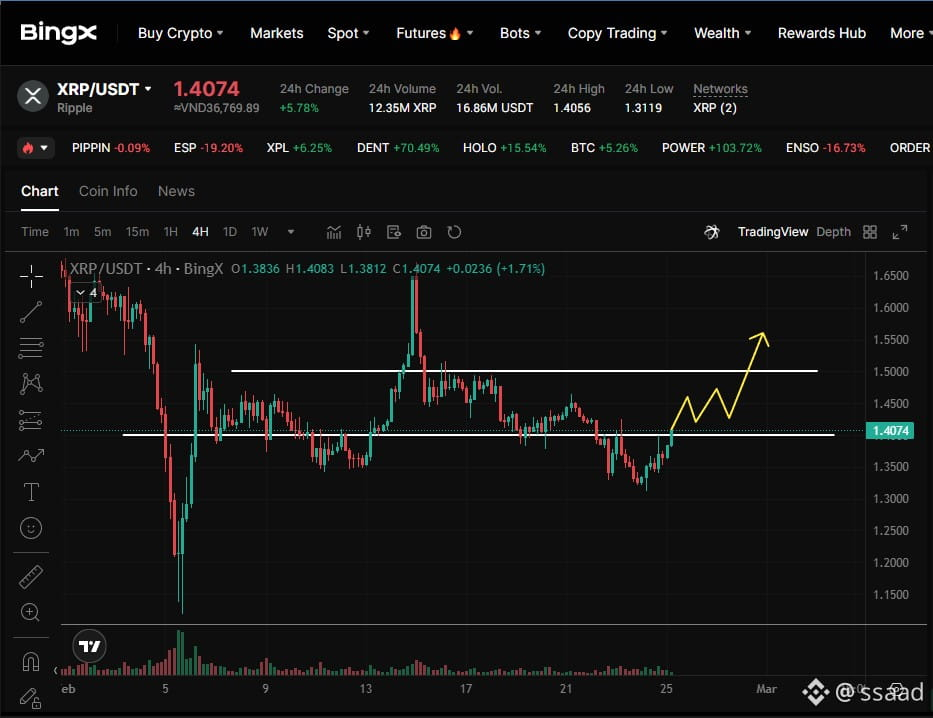Viewport: 933px width, 718px height.
Task: Open the Networks info link
Action: point(720,89)
